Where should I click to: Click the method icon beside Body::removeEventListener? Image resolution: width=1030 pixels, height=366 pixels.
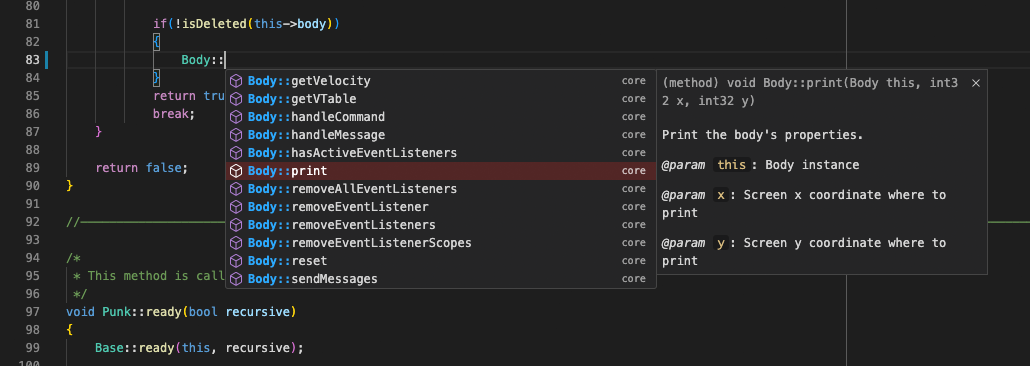pos(236,207)
